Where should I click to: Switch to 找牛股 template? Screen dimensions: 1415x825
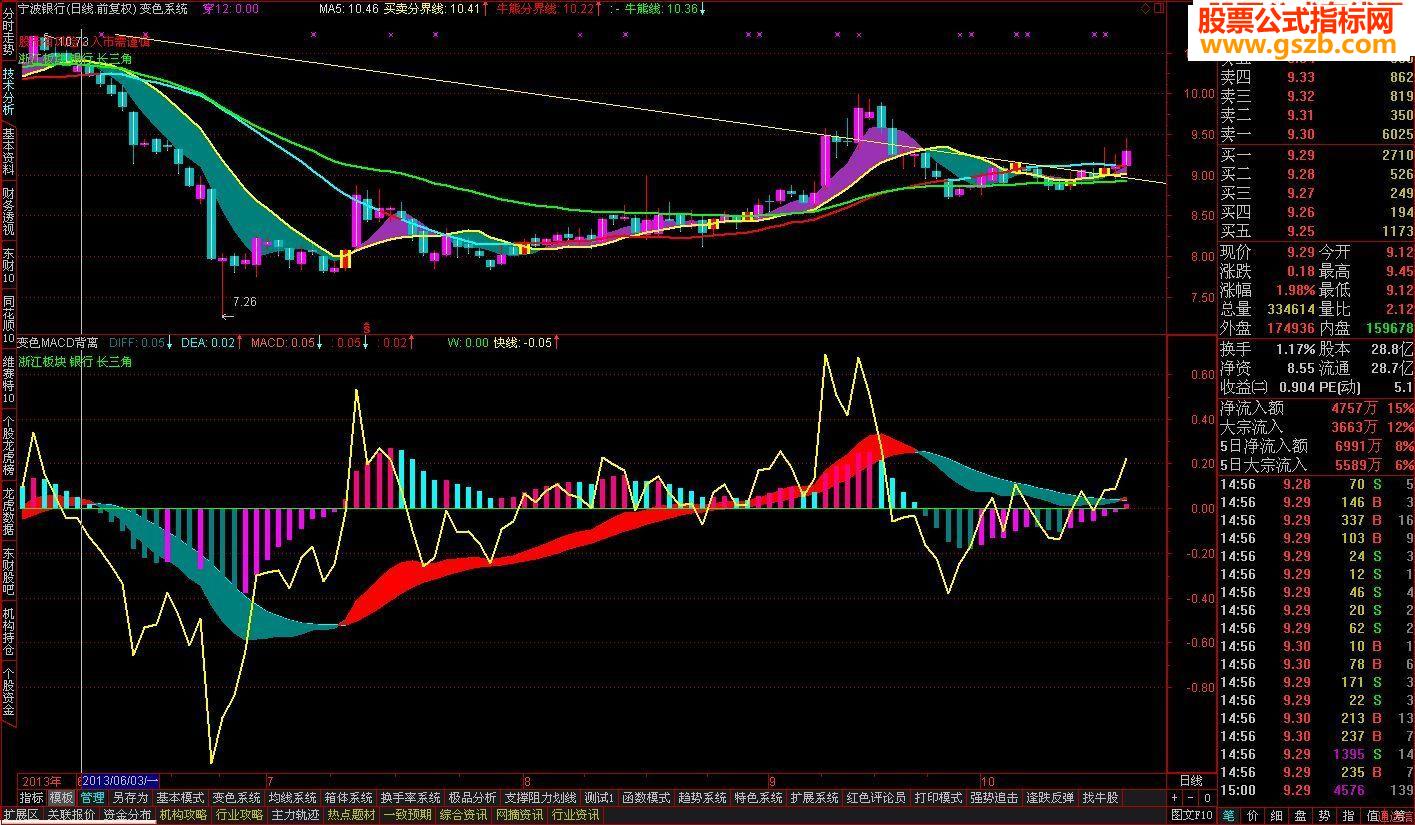[1100, 798]
